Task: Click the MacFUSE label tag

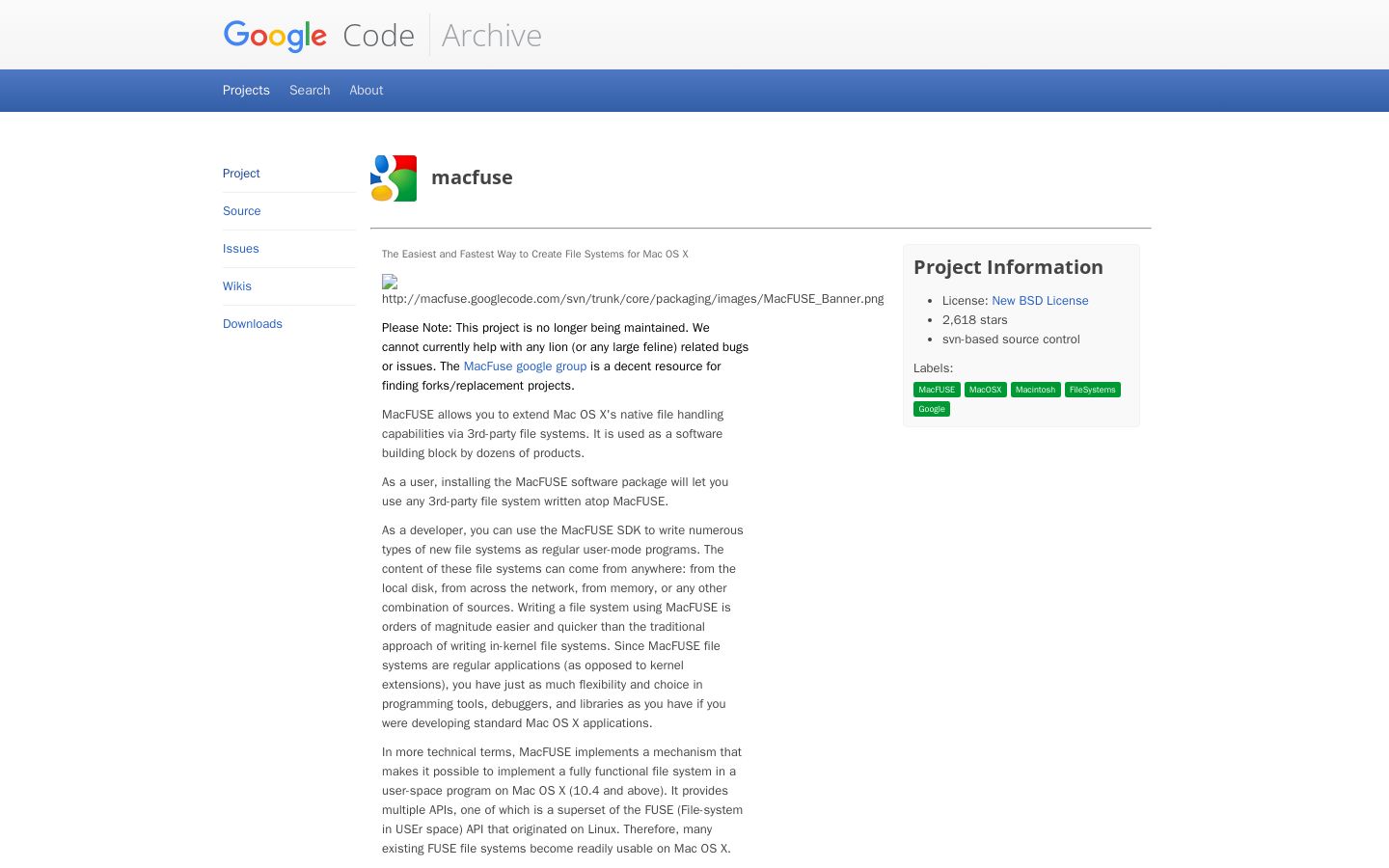Action: coord(937,390)
